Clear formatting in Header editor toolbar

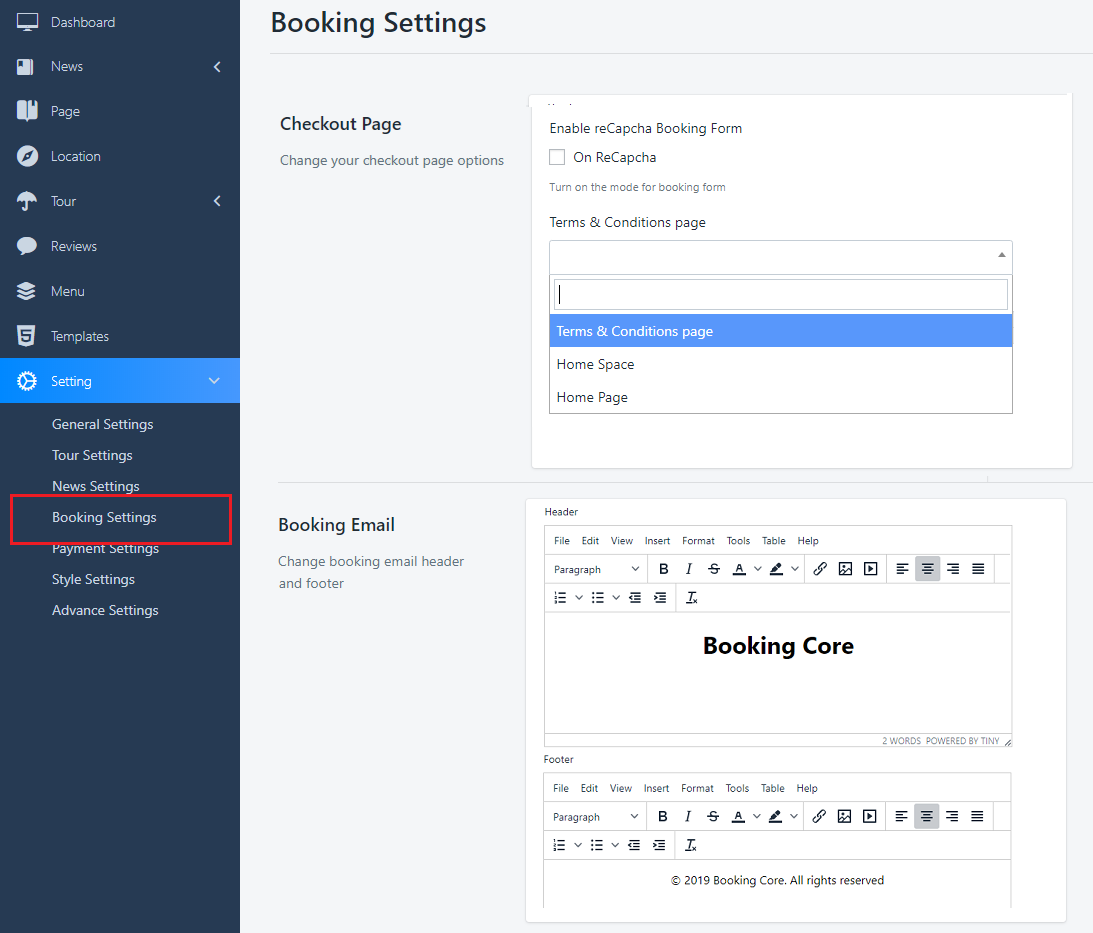[691, 598]
